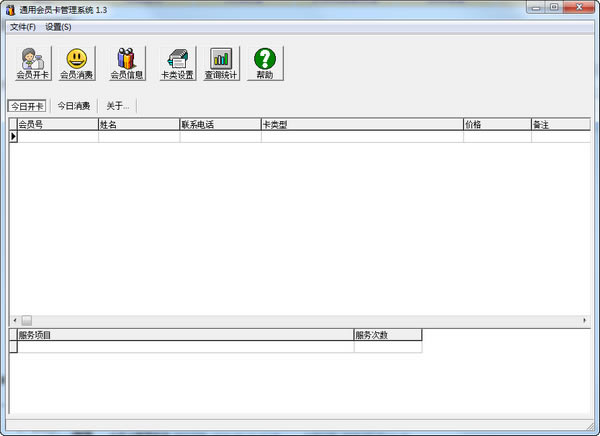Open the 会员开卡 toolbar icon
Image resolution: width=600 pixels, height=436 pixels.
(x=33, y=64)
